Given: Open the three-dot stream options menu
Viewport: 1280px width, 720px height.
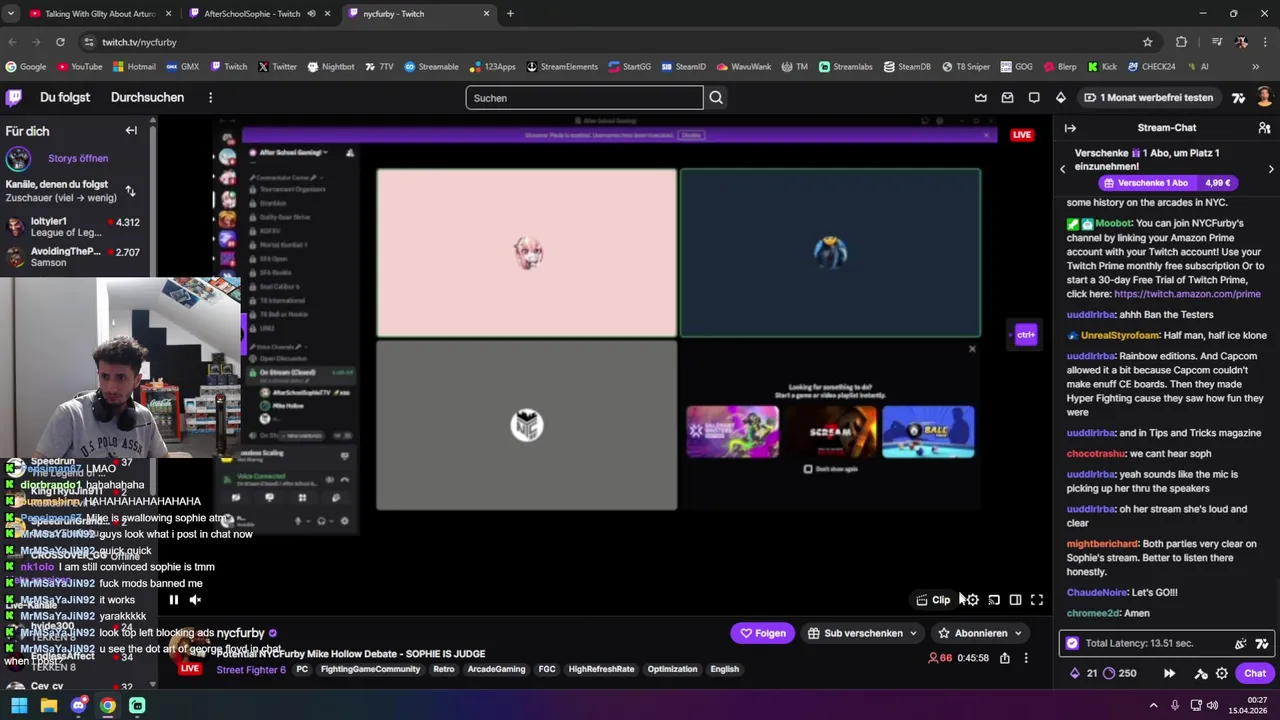Looking at the screenshot, I should pyautogui.click(x=1026, y=658).
